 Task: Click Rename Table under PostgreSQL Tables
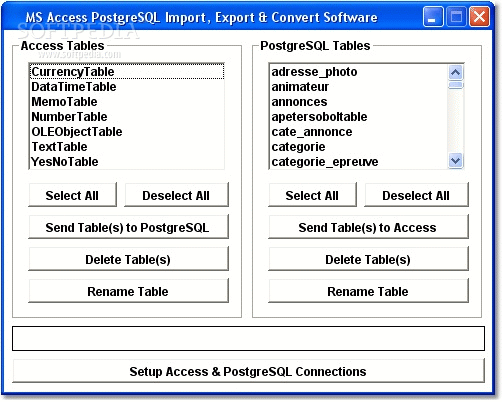tap(368, 291)
